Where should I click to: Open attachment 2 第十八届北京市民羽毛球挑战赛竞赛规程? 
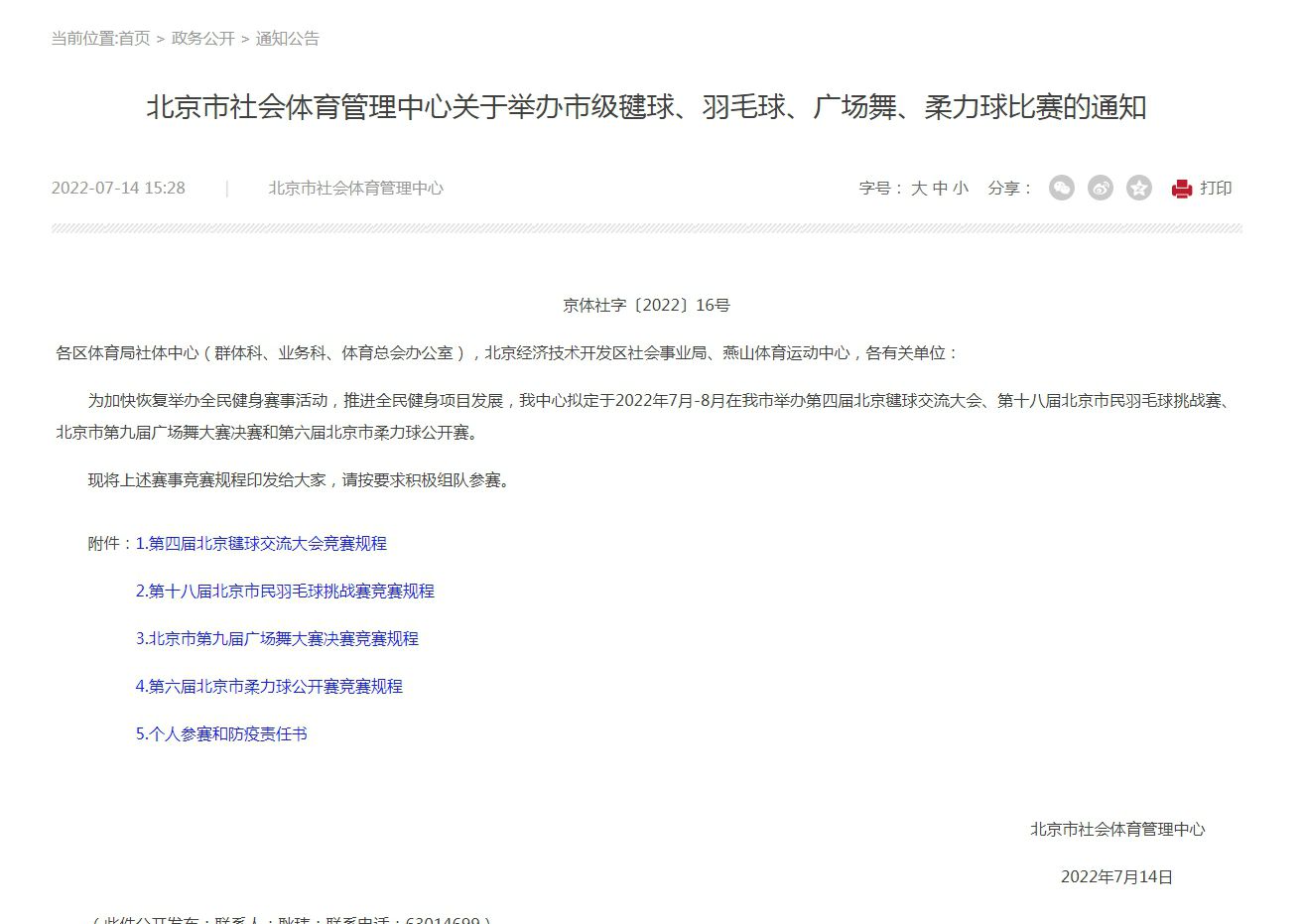[x=285, y=591]
